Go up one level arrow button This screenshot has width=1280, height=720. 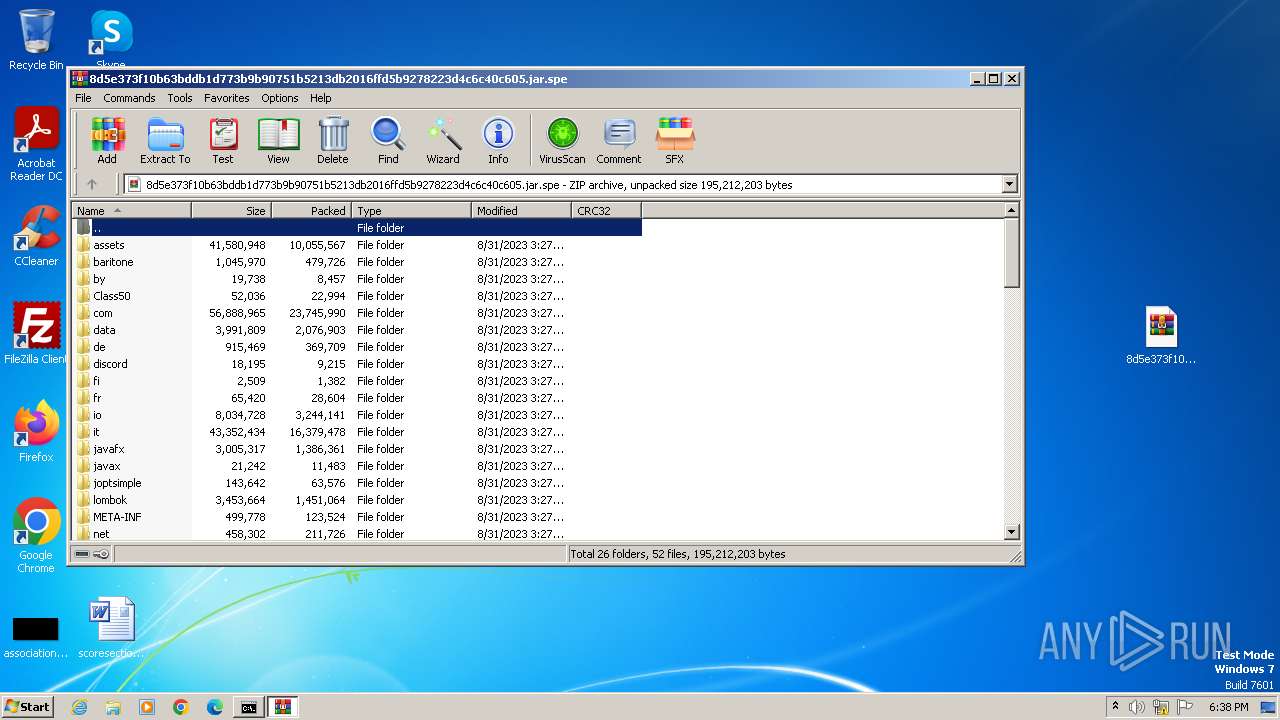click(92, 184)
